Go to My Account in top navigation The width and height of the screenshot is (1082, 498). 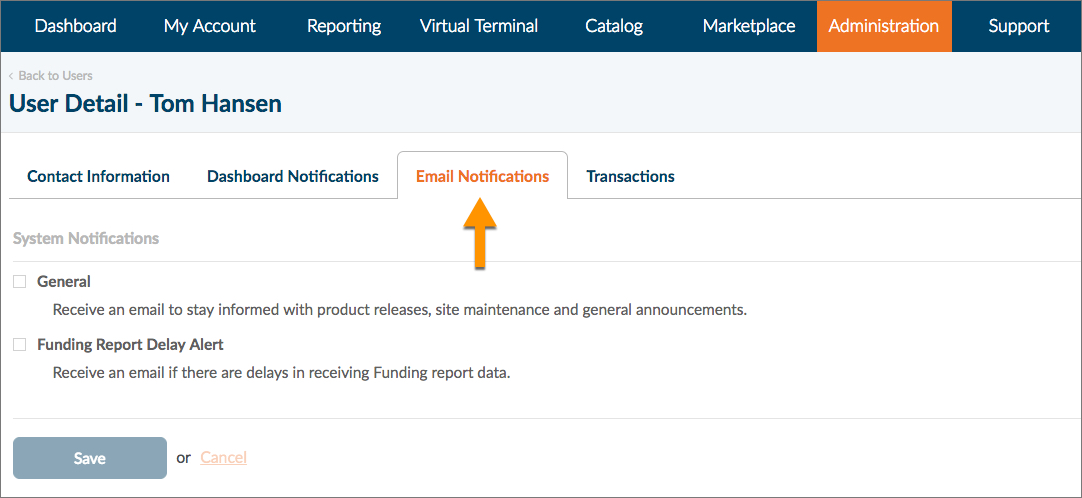tap(210, 26)
